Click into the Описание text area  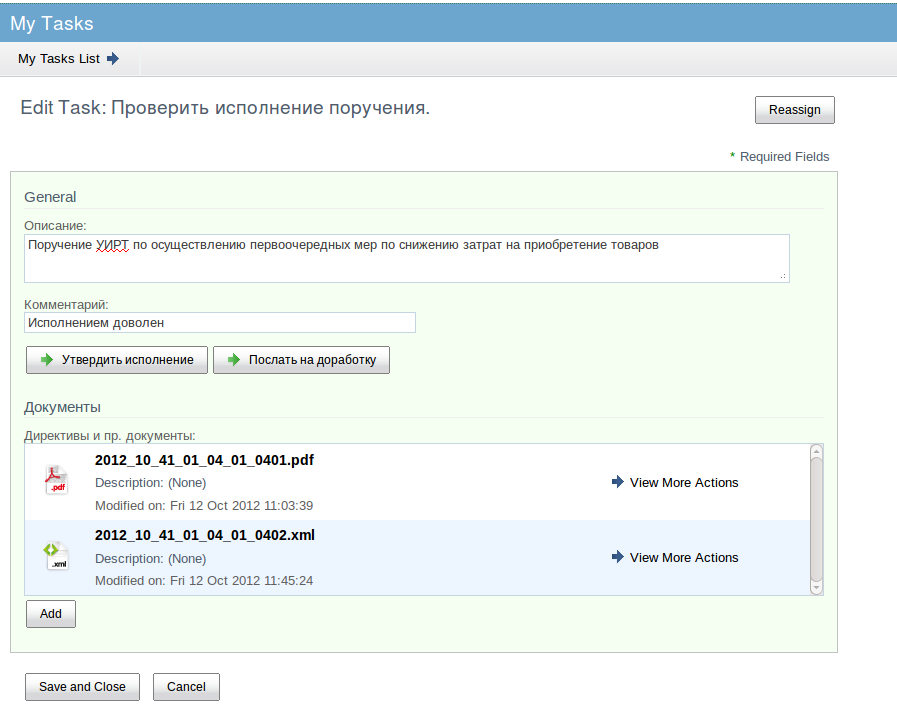407,259
